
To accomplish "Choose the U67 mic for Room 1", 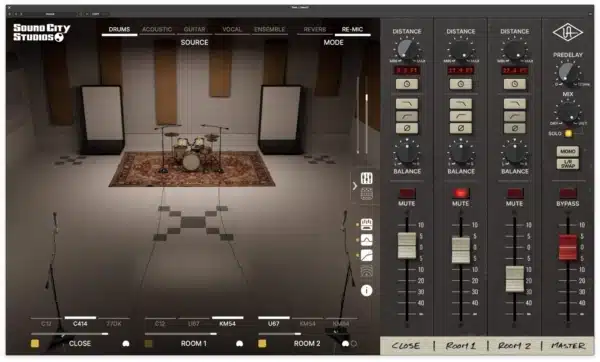I will coord(194,323).
